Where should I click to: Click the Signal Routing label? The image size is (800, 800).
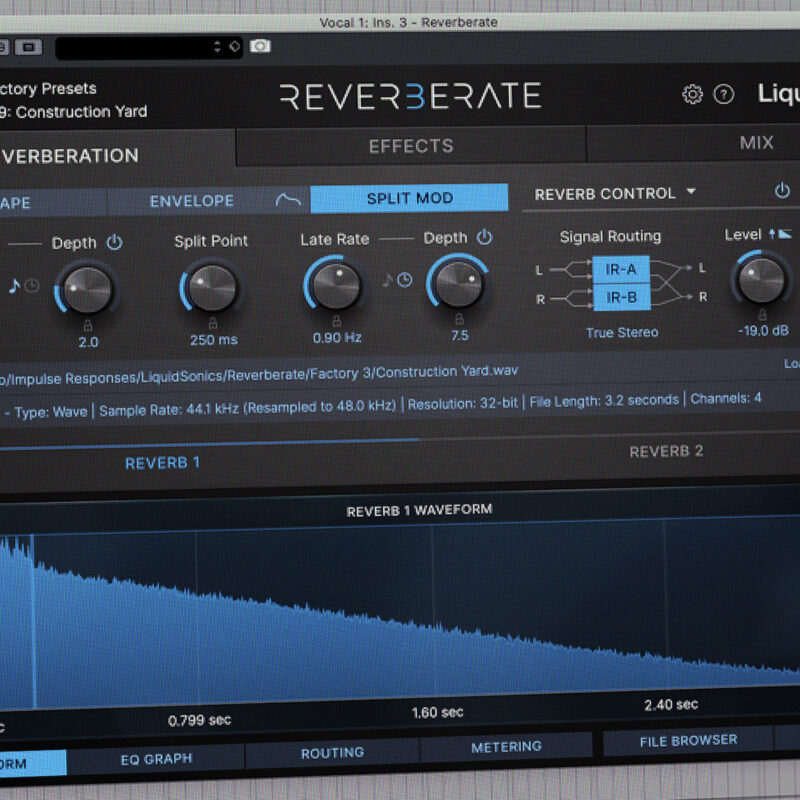pos(610,236)
